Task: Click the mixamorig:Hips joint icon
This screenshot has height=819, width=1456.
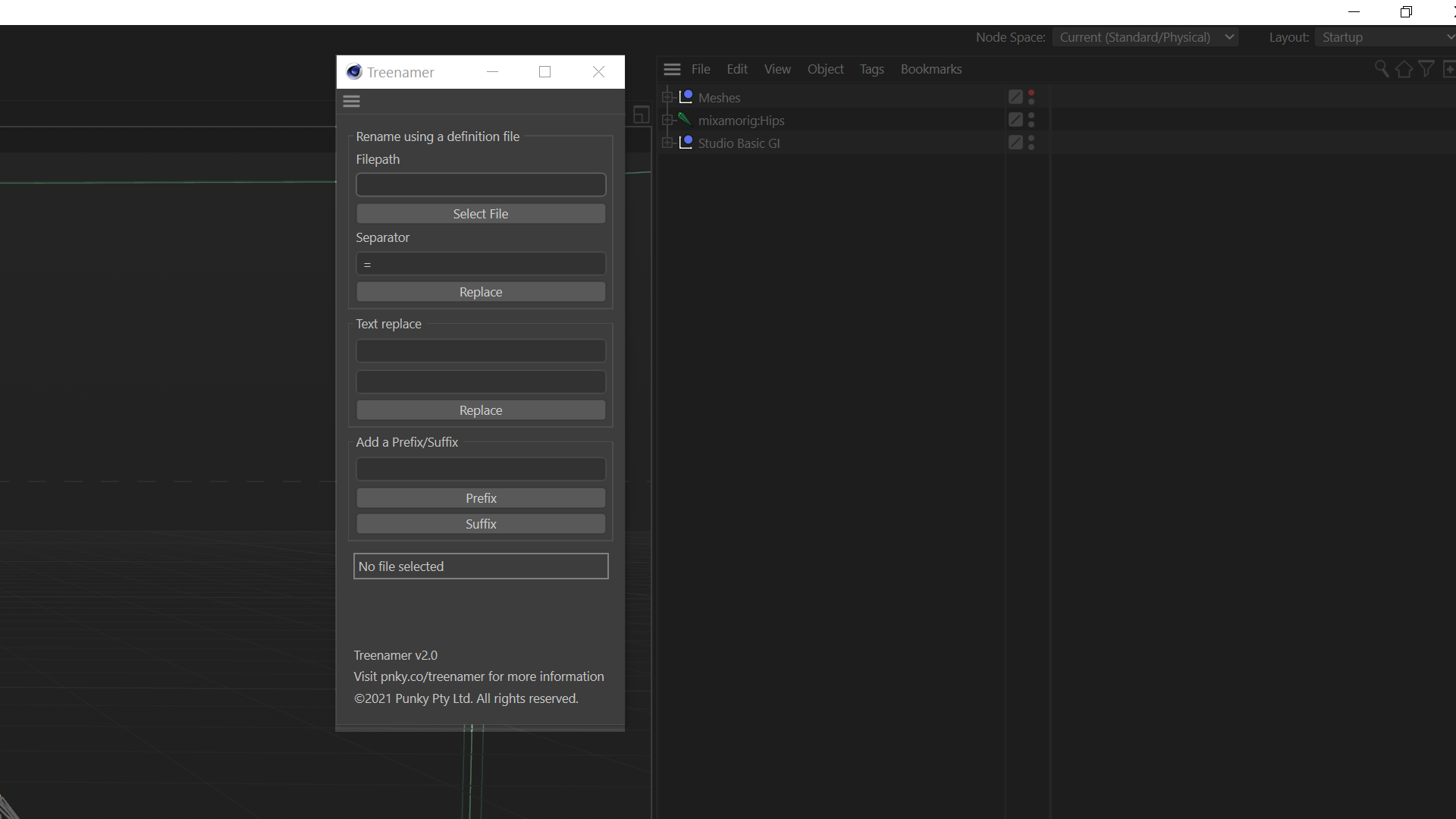Action: (x=686, y=120)
